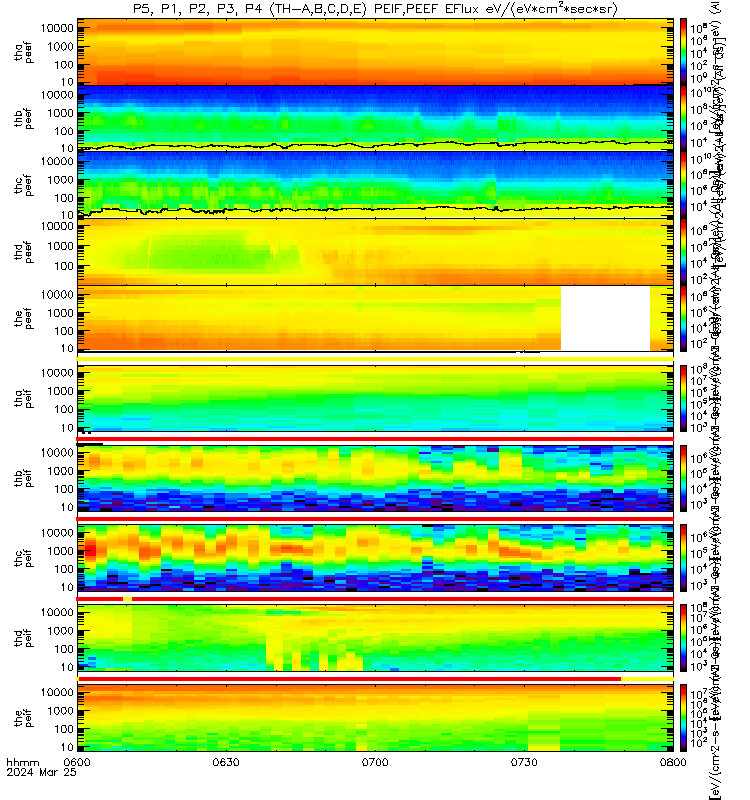The image size is (750, 800).
Task: Click the '2024 Mar 25' date label
Action: point(41,772)
